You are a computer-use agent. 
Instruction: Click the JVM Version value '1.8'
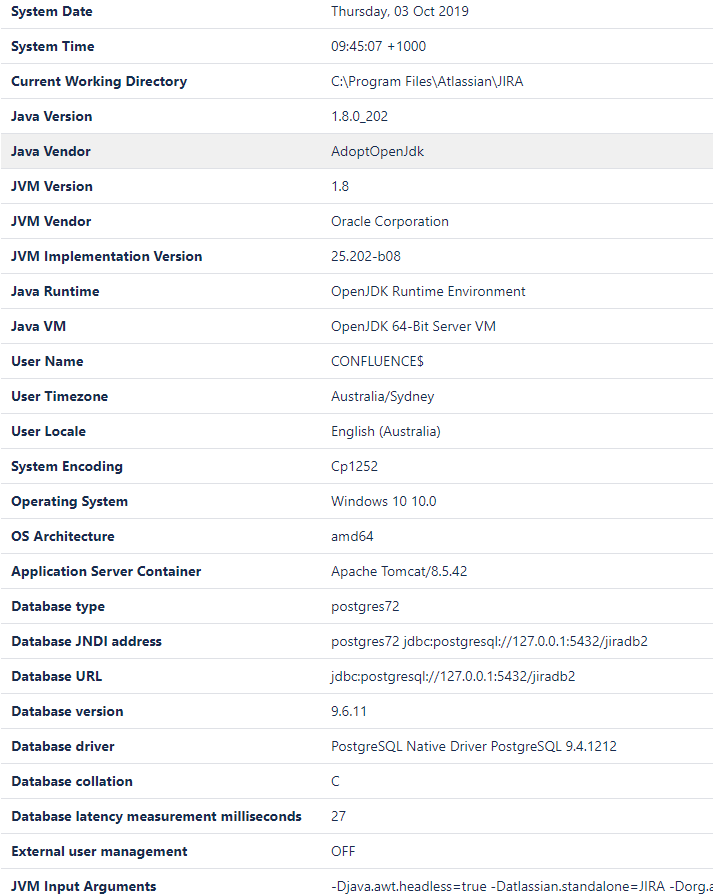click(x=339, y=186)
